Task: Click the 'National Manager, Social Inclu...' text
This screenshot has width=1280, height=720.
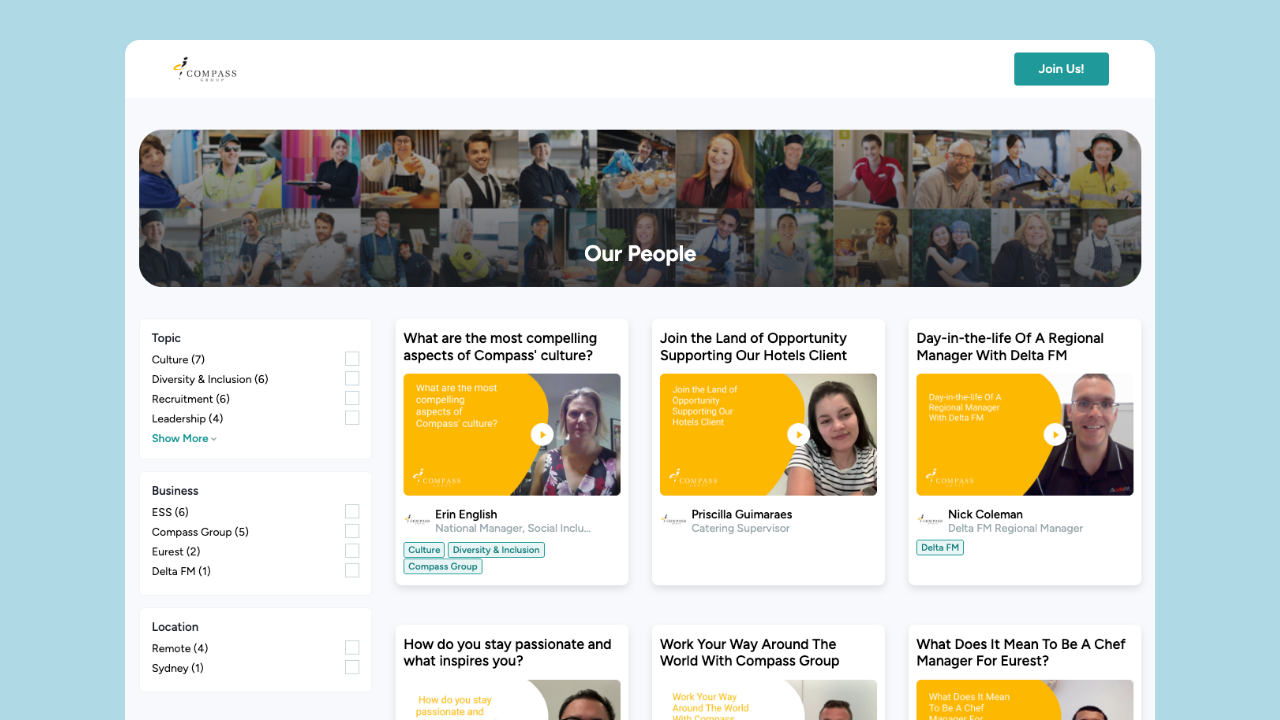Action: tap(513, 529)
